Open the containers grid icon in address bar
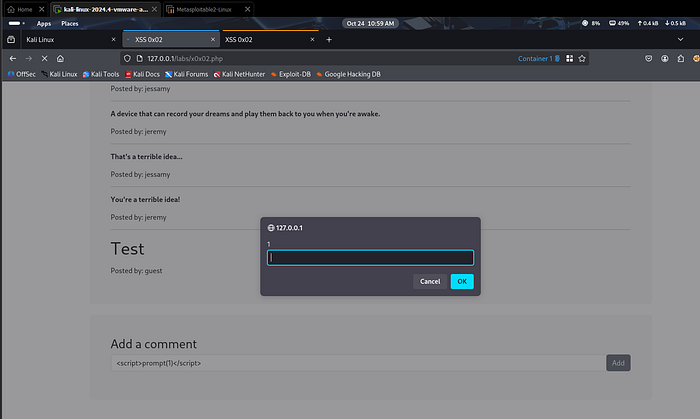The image size is (700, 419). 569,58
